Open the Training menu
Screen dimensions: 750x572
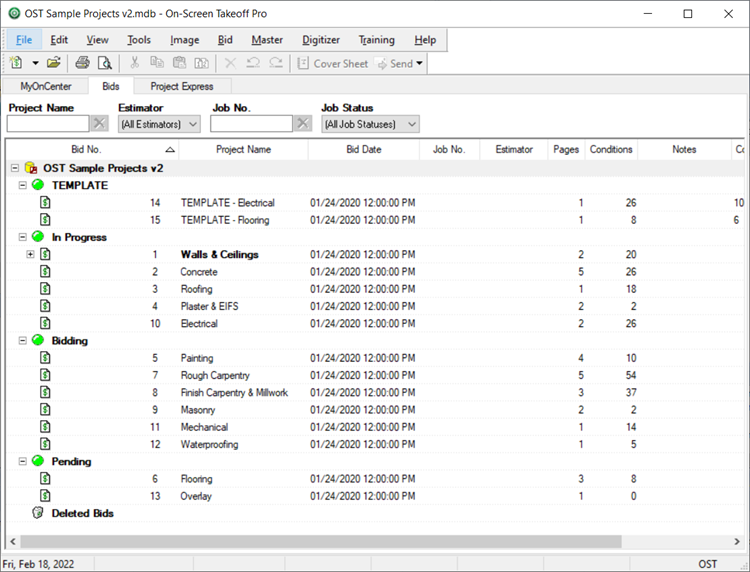pyautogui.click(x=376, y=40)
